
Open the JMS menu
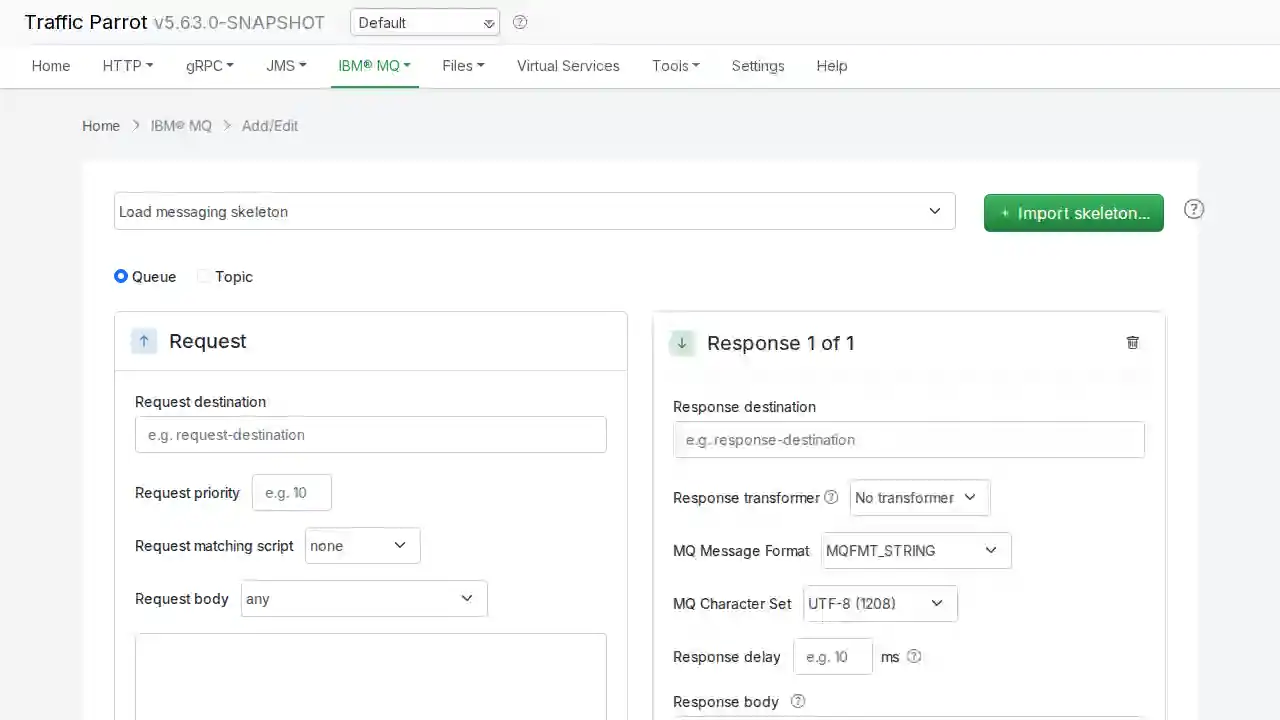(x=286, y=66)
